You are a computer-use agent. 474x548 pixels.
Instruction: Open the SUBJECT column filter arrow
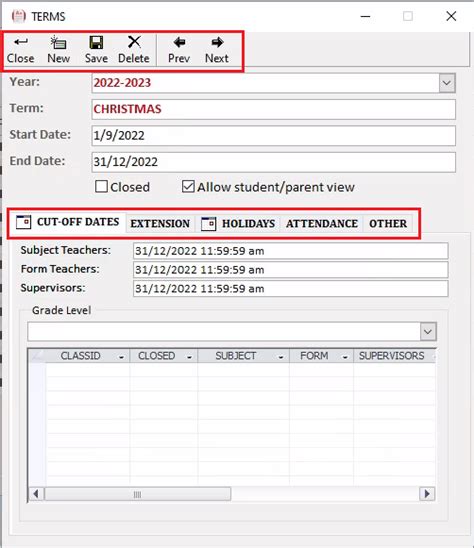pyautogui.click(x=281, y=357)
